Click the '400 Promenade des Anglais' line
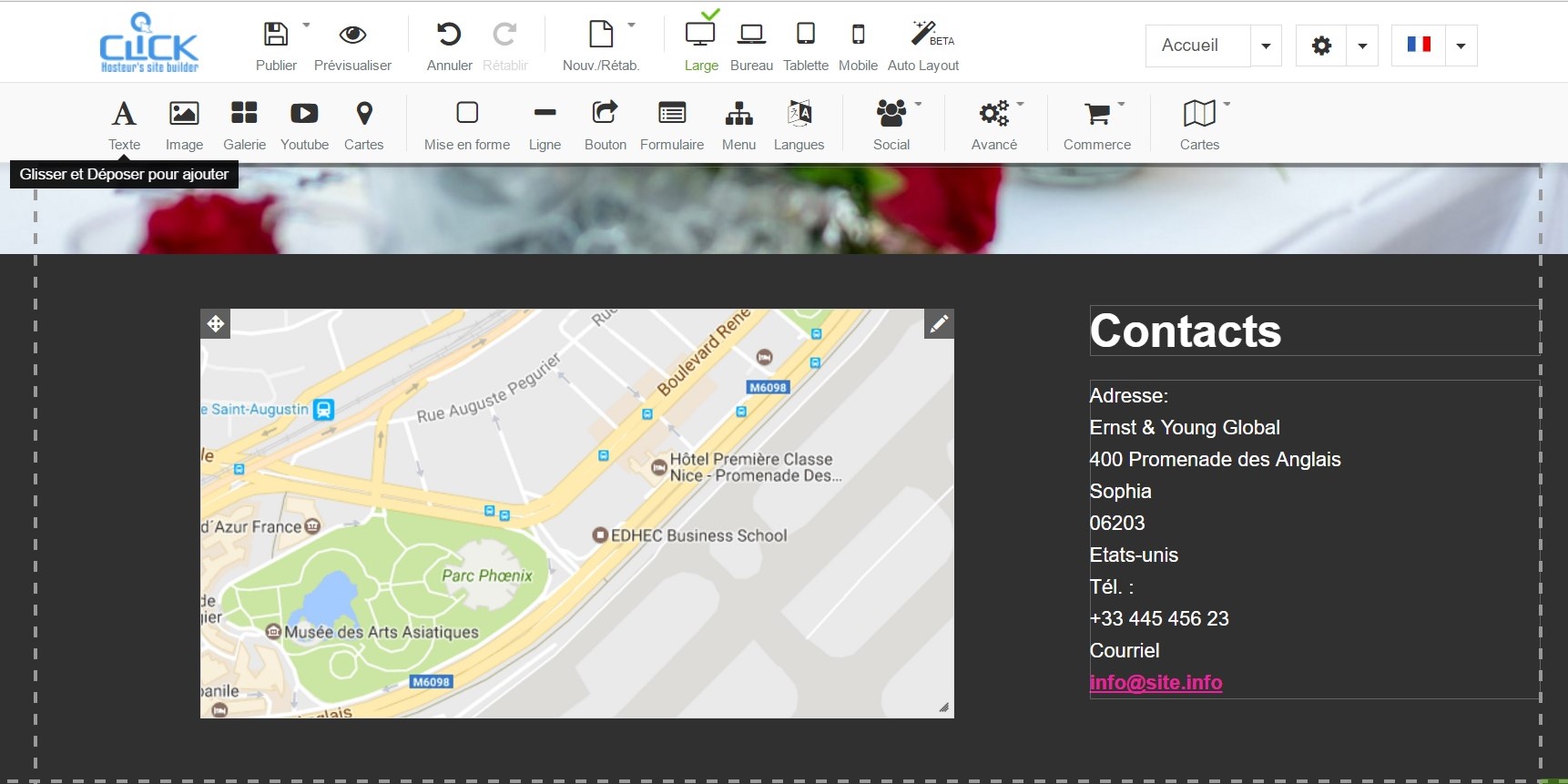1568x784 pixels. pyautogui.click(x=1215, y=459)
